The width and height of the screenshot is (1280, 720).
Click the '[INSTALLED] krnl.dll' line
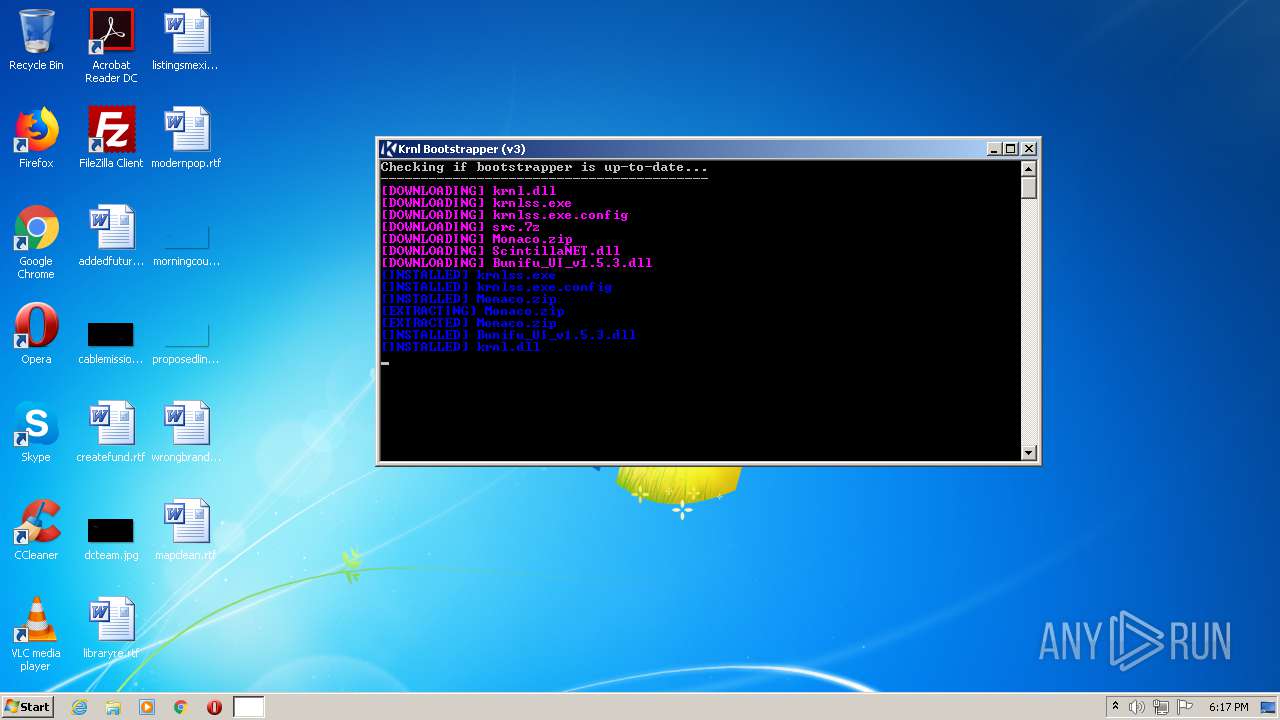(x=460, y=347)
